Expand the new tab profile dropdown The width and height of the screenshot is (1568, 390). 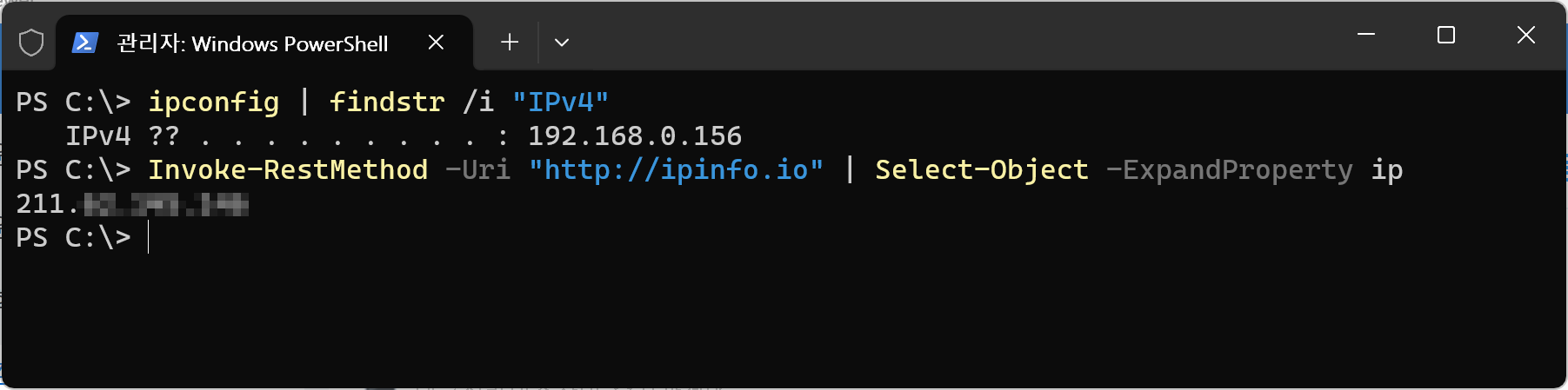pyautogui.click(x=562, y=43)
